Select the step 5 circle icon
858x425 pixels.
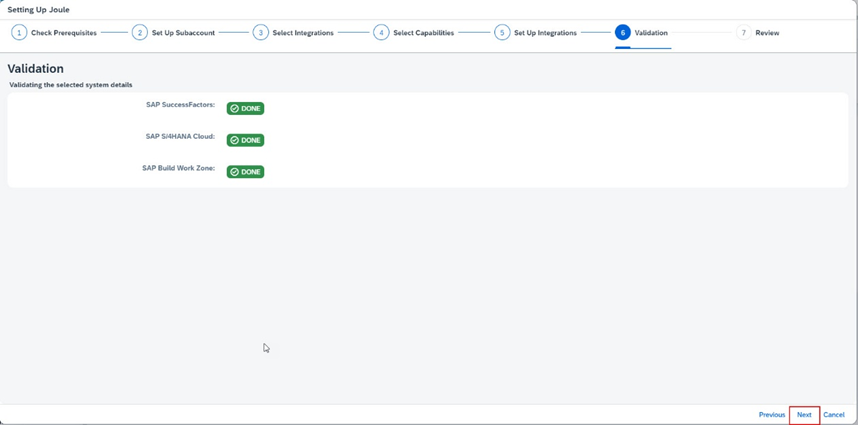pyautogui.click(x=502, y=33)
